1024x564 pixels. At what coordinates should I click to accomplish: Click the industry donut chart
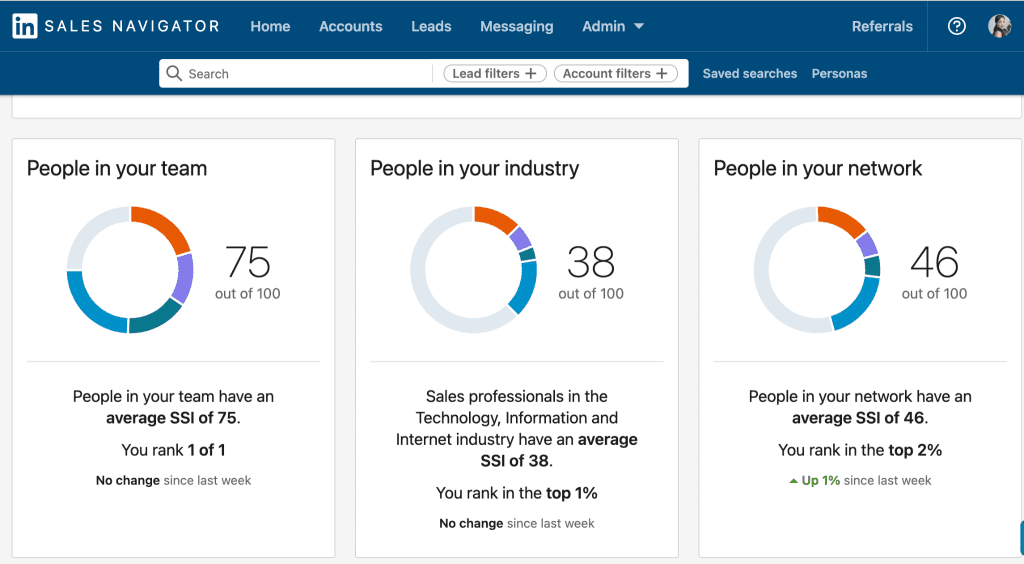(x=473, y=270)
